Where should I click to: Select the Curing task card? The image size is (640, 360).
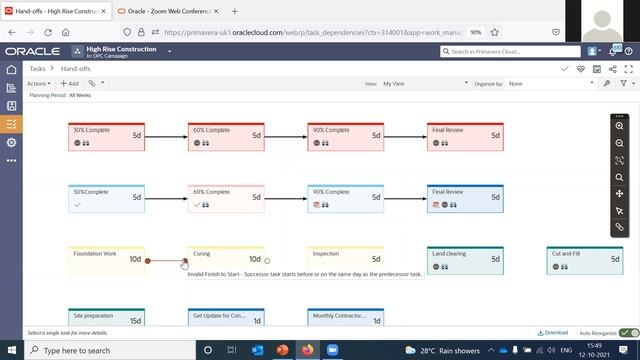226,261
